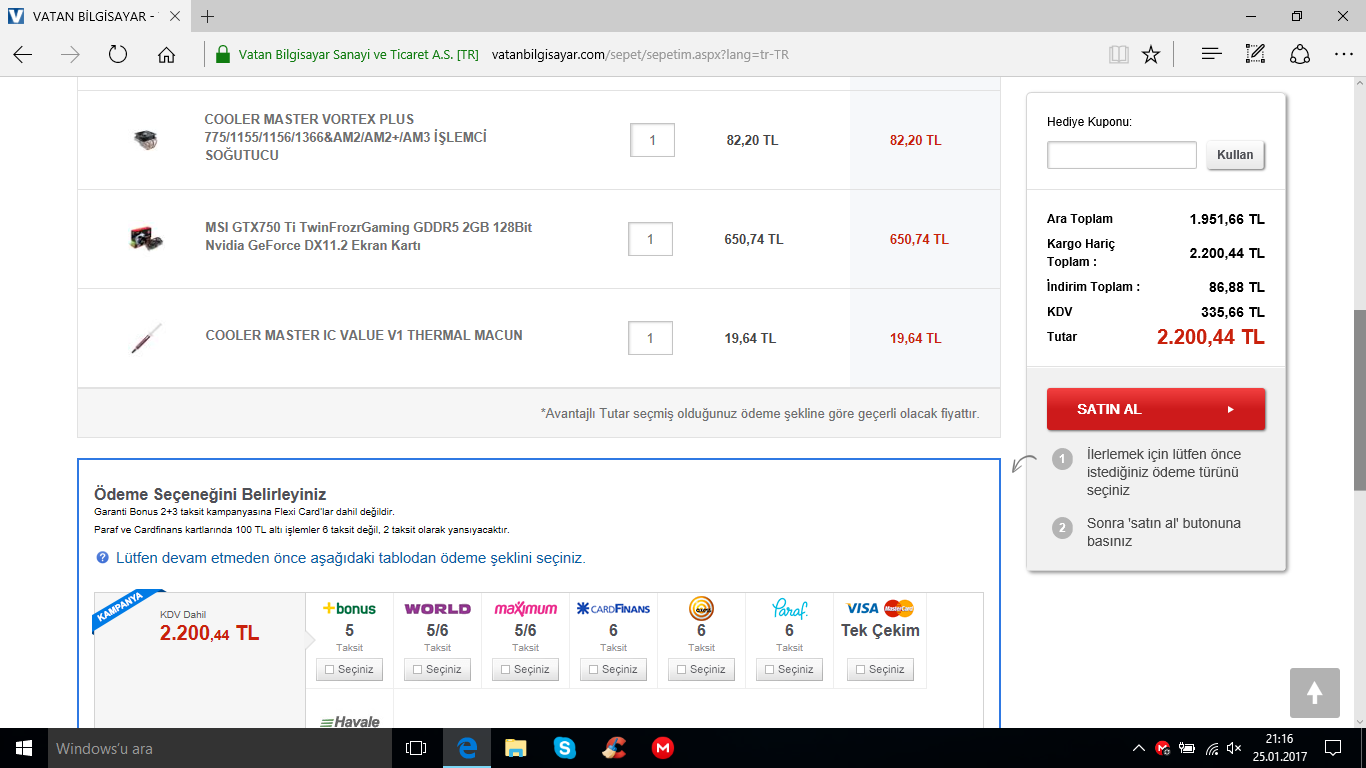Click the quantity box for MSI GTX750 Ti
The height and width of the screenshot is (768, 1366).
point(650,239)
